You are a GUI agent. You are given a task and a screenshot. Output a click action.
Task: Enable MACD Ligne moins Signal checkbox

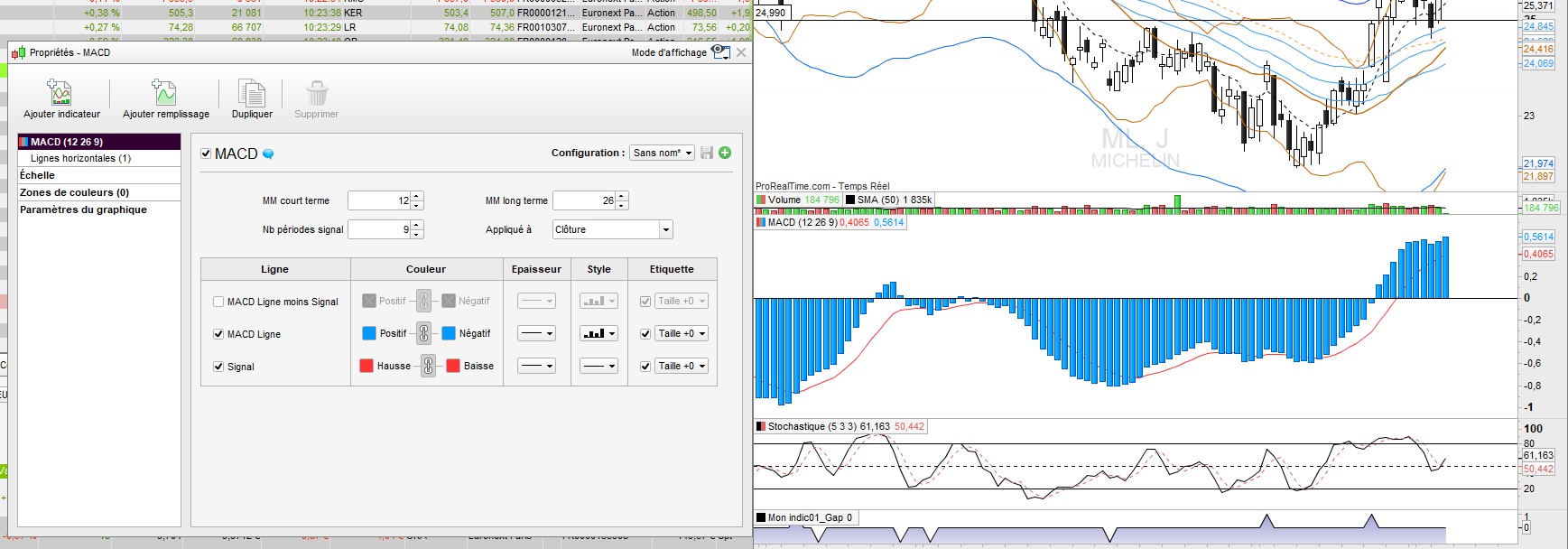pos(218,302)
